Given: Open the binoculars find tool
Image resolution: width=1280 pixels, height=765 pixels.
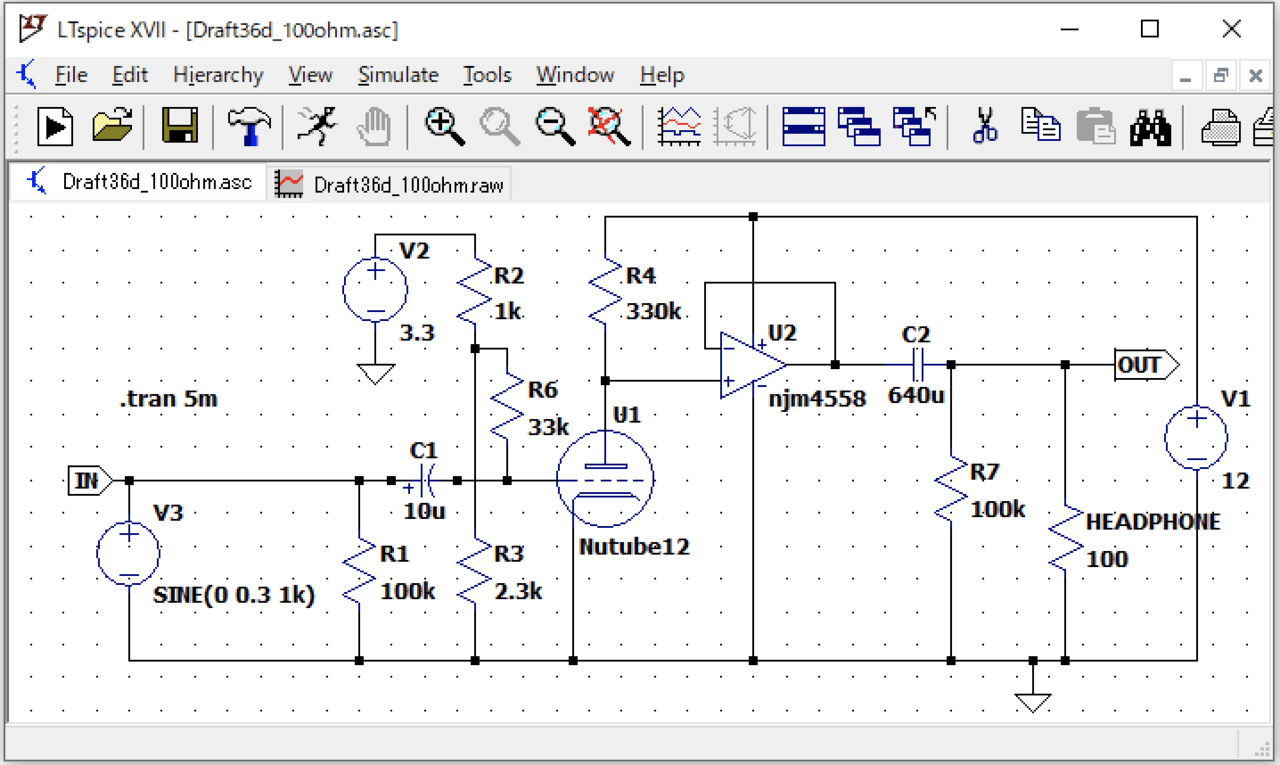Looking at the screenshot, I should coord(1150,126).
